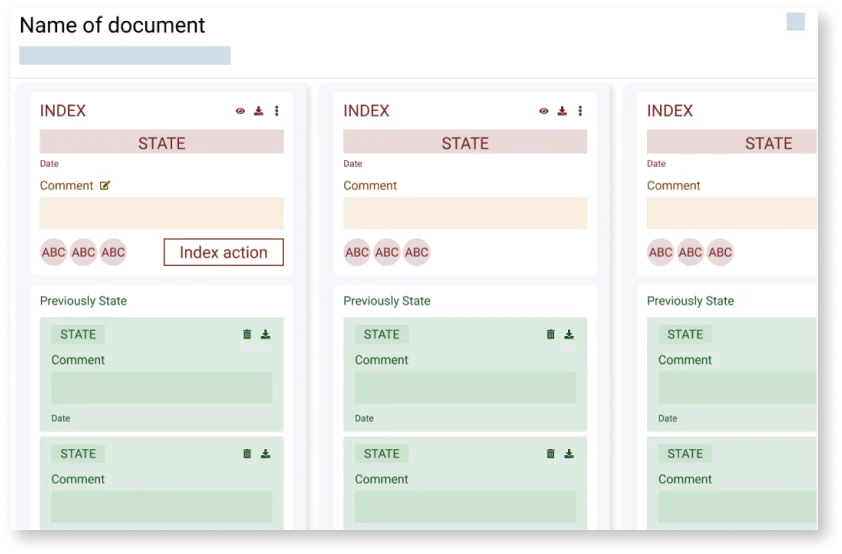Screen dimensions: 842x554
Task: Download the lower previous state in left card
Action: click(x=265, y=454)
